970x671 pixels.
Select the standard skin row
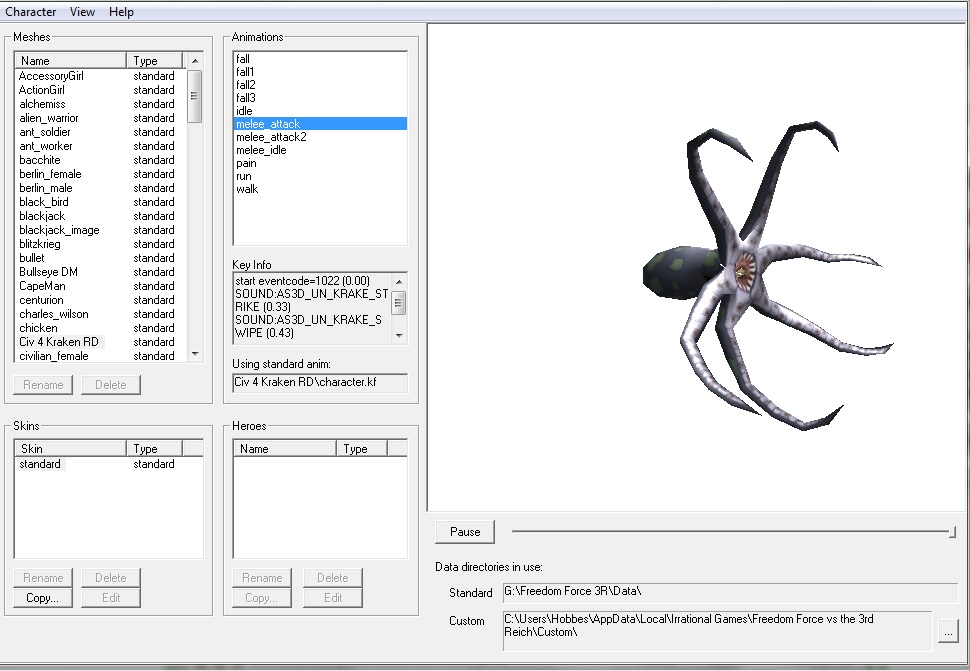pos(108,464)
